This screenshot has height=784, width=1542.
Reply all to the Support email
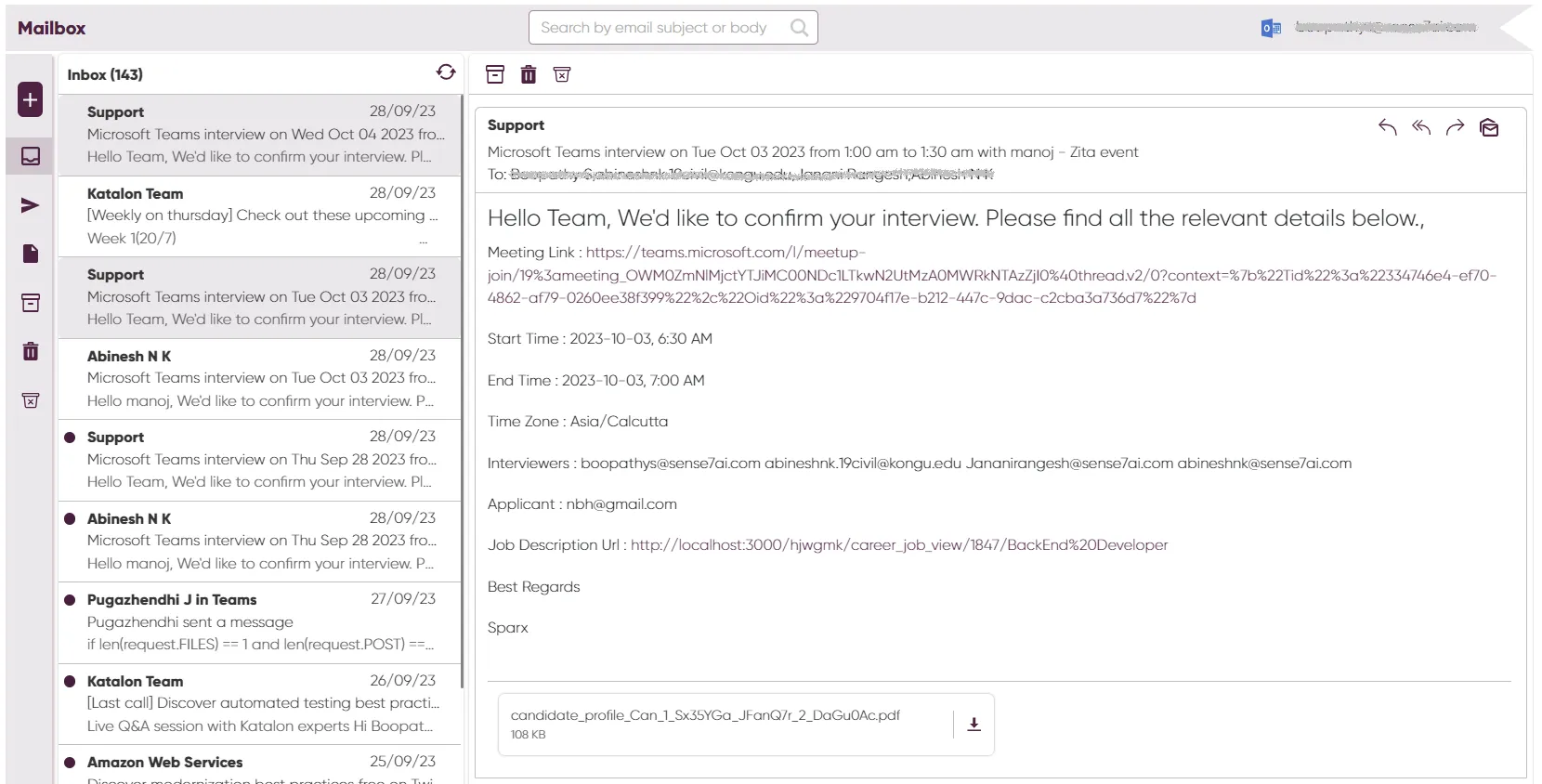tap(1421, 127)
